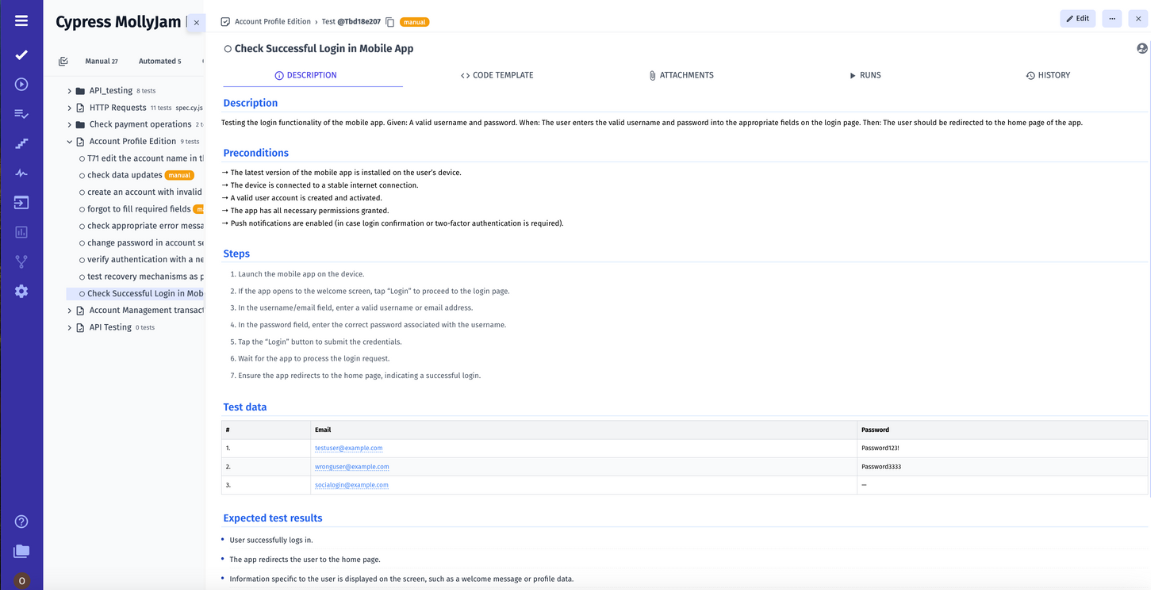Open the Settings gear in the sidebar
This screenshot has height=590, width=1151.
point(21,291)
